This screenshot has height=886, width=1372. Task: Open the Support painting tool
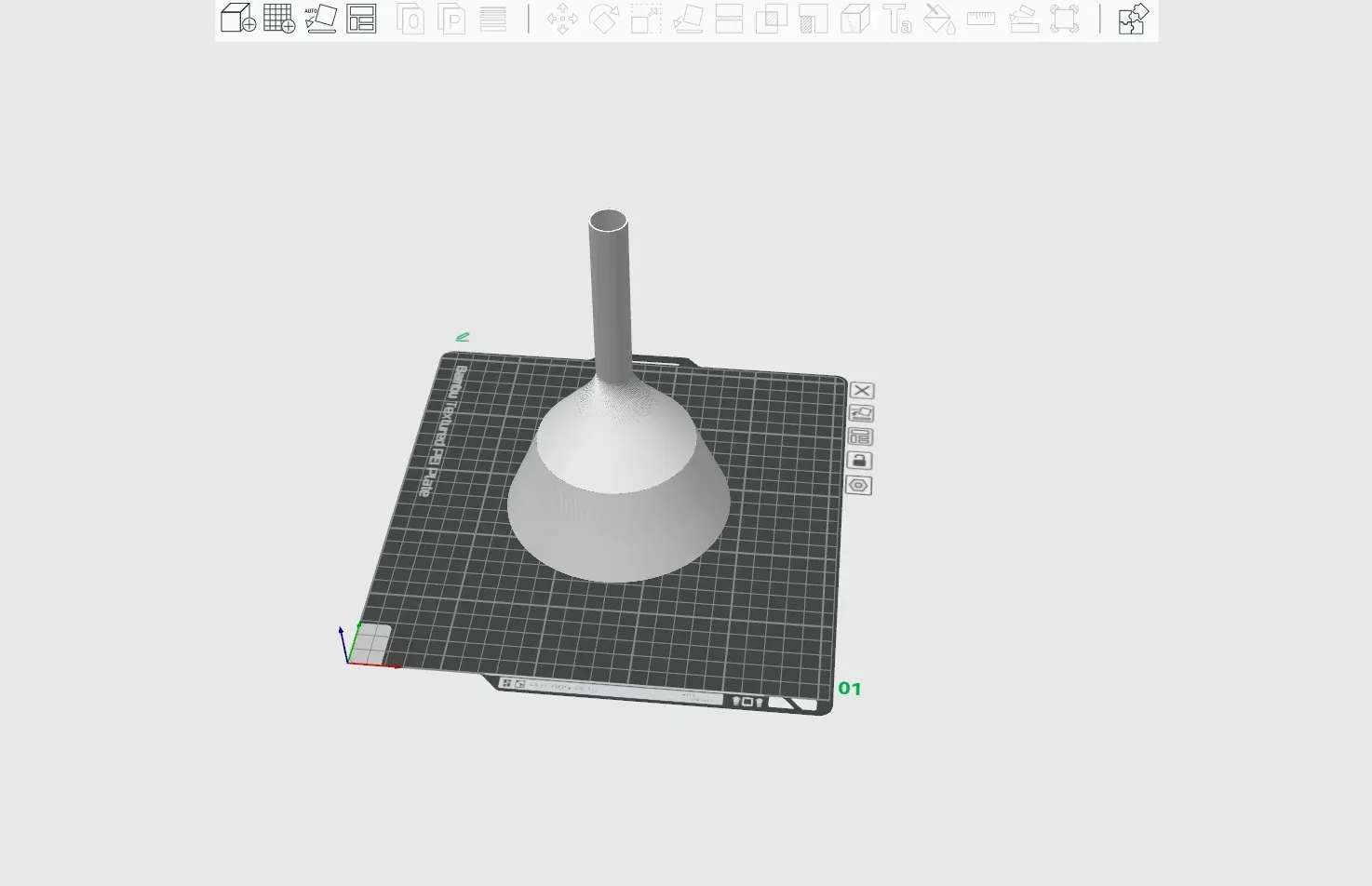(813, 19)
